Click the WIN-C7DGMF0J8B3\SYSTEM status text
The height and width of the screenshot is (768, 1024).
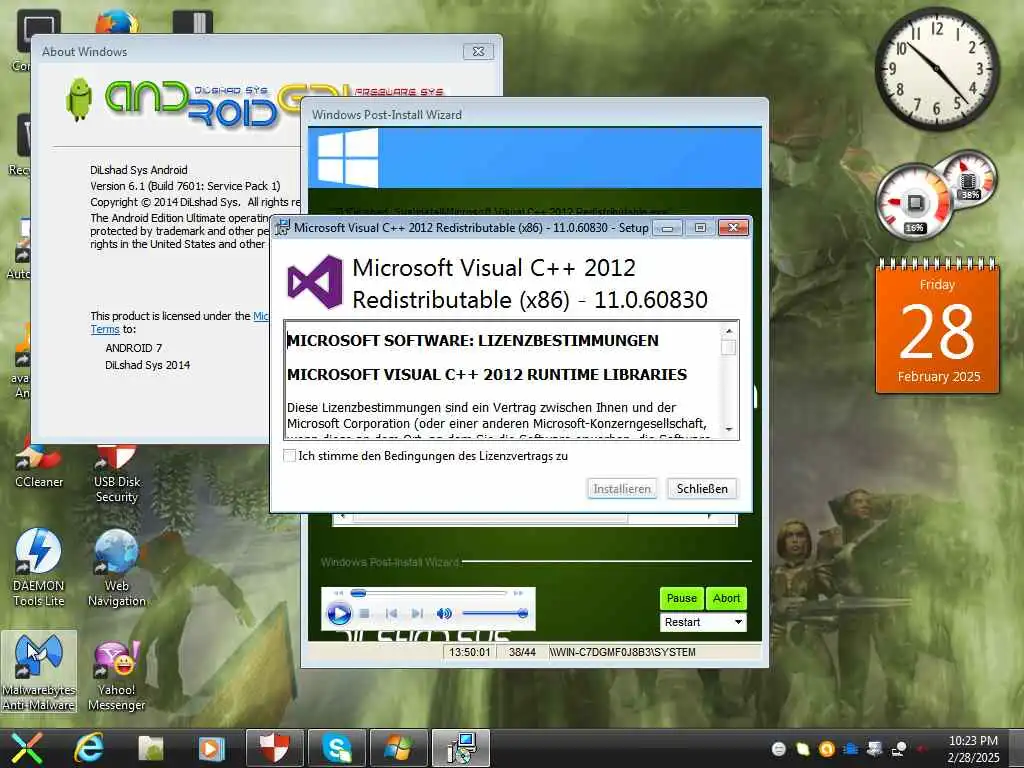(622, 652)
